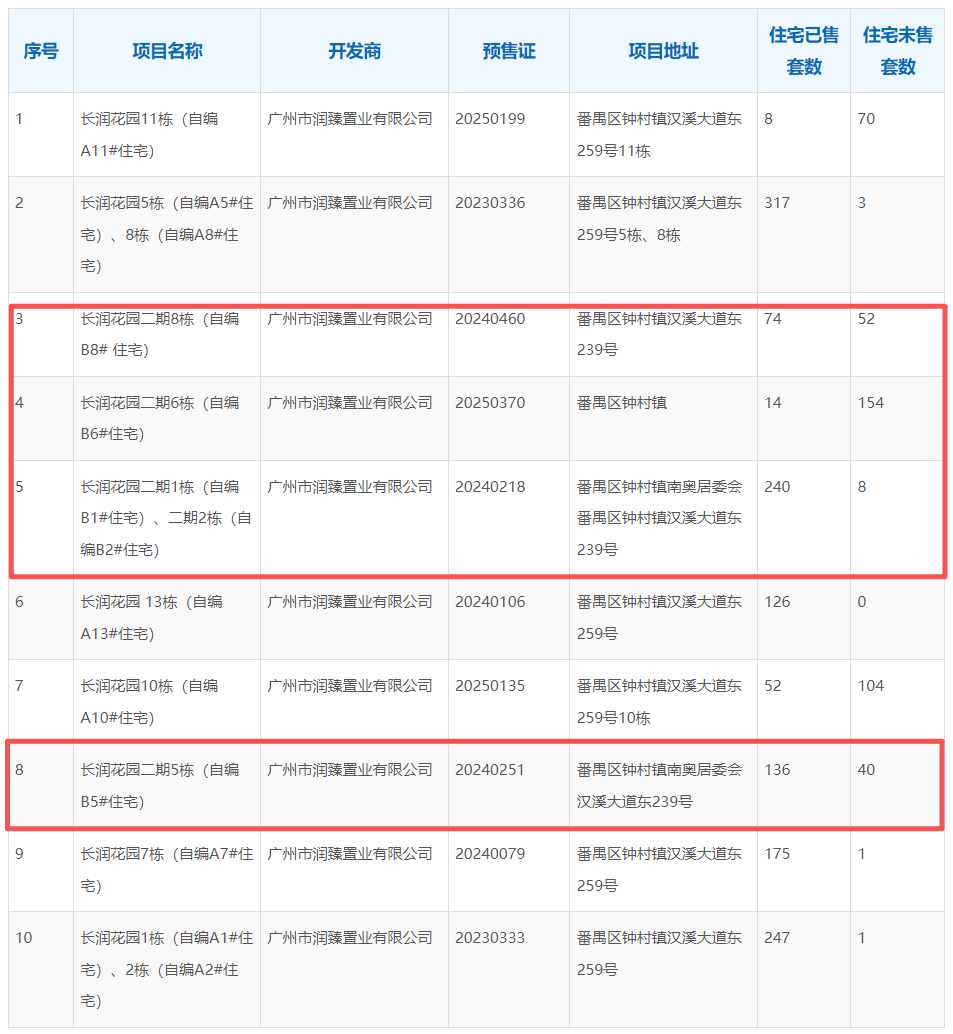Select project 长润花园7栋 name cell
This screenshot has width=953, height=1034.
click(166, 870)
